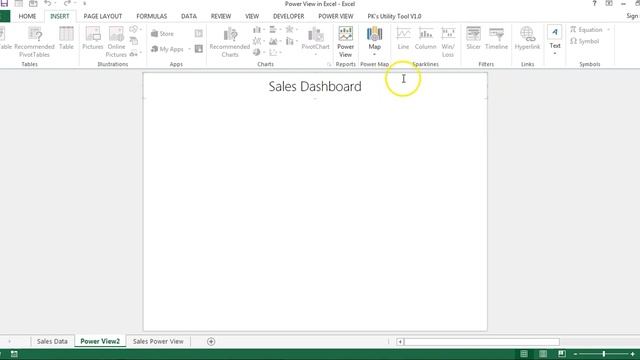Open Excel Help question mark

[x=594, y=3]
